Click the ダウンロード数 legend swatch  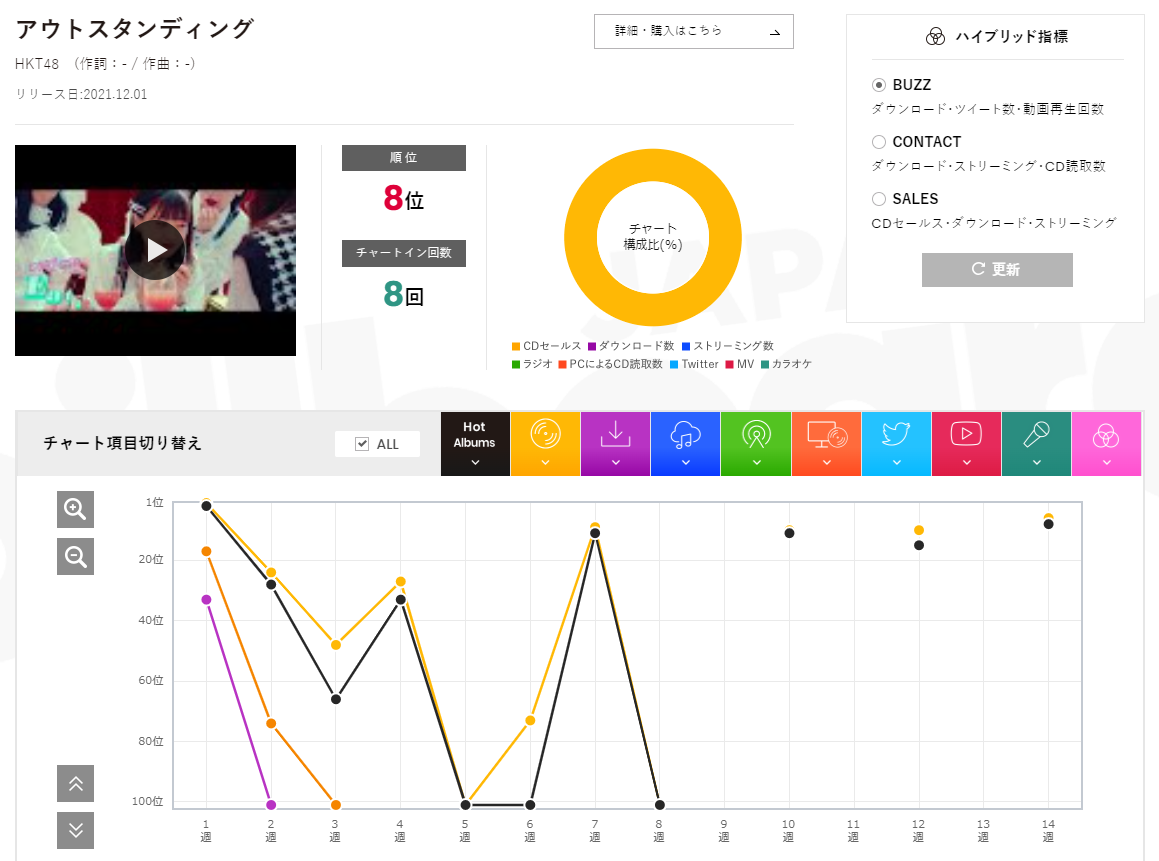tap(592, 347)
